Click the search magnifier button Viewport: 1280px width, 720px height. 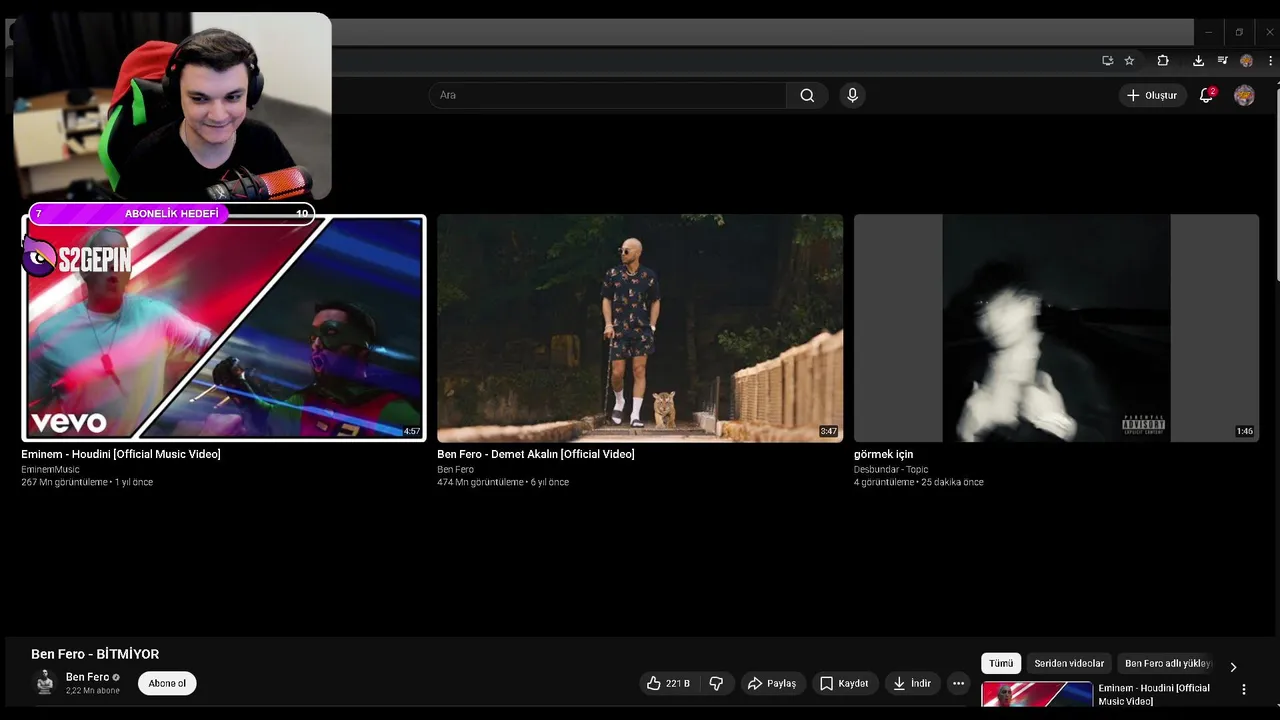(x=807, y=95)
